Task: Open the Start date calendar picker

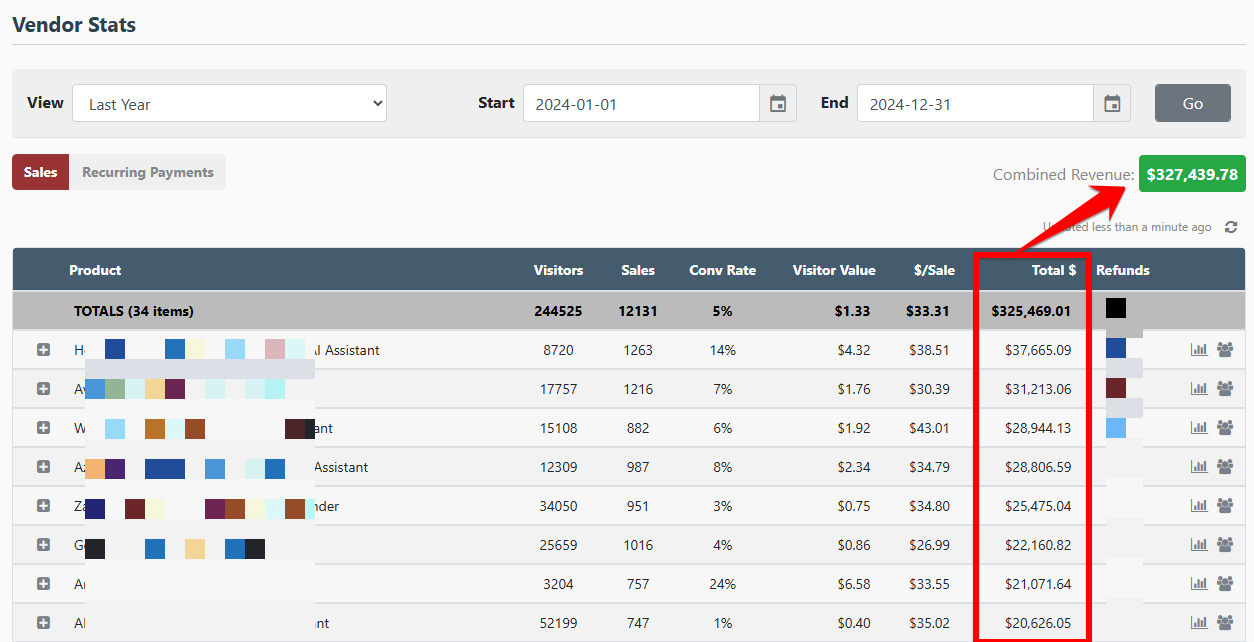Action: click(778, 104)
